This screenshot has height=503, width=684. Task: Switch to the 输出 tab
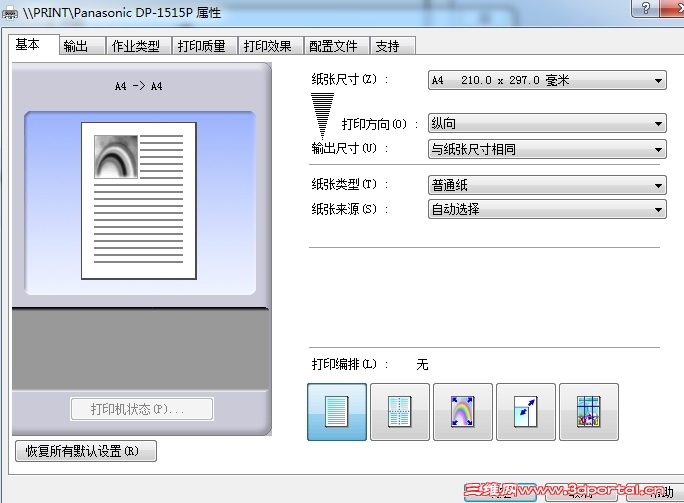[82, 46]
